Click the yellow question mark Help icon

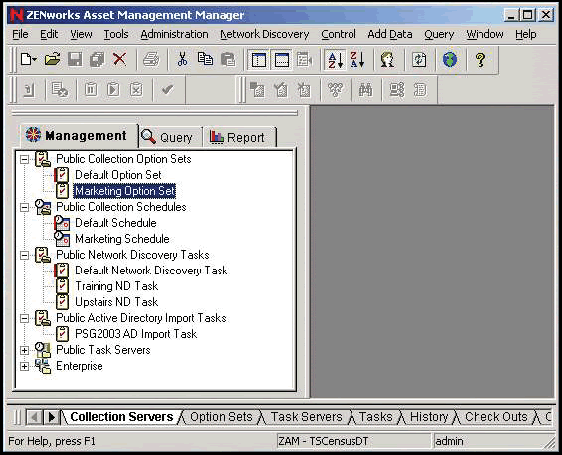(480, 60)
